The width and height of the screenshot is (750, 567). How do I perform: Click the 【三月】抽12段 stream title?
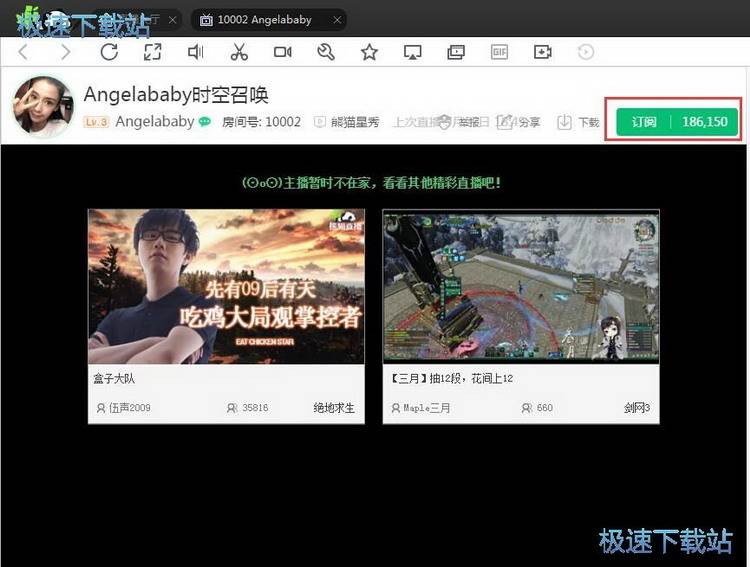451,378
